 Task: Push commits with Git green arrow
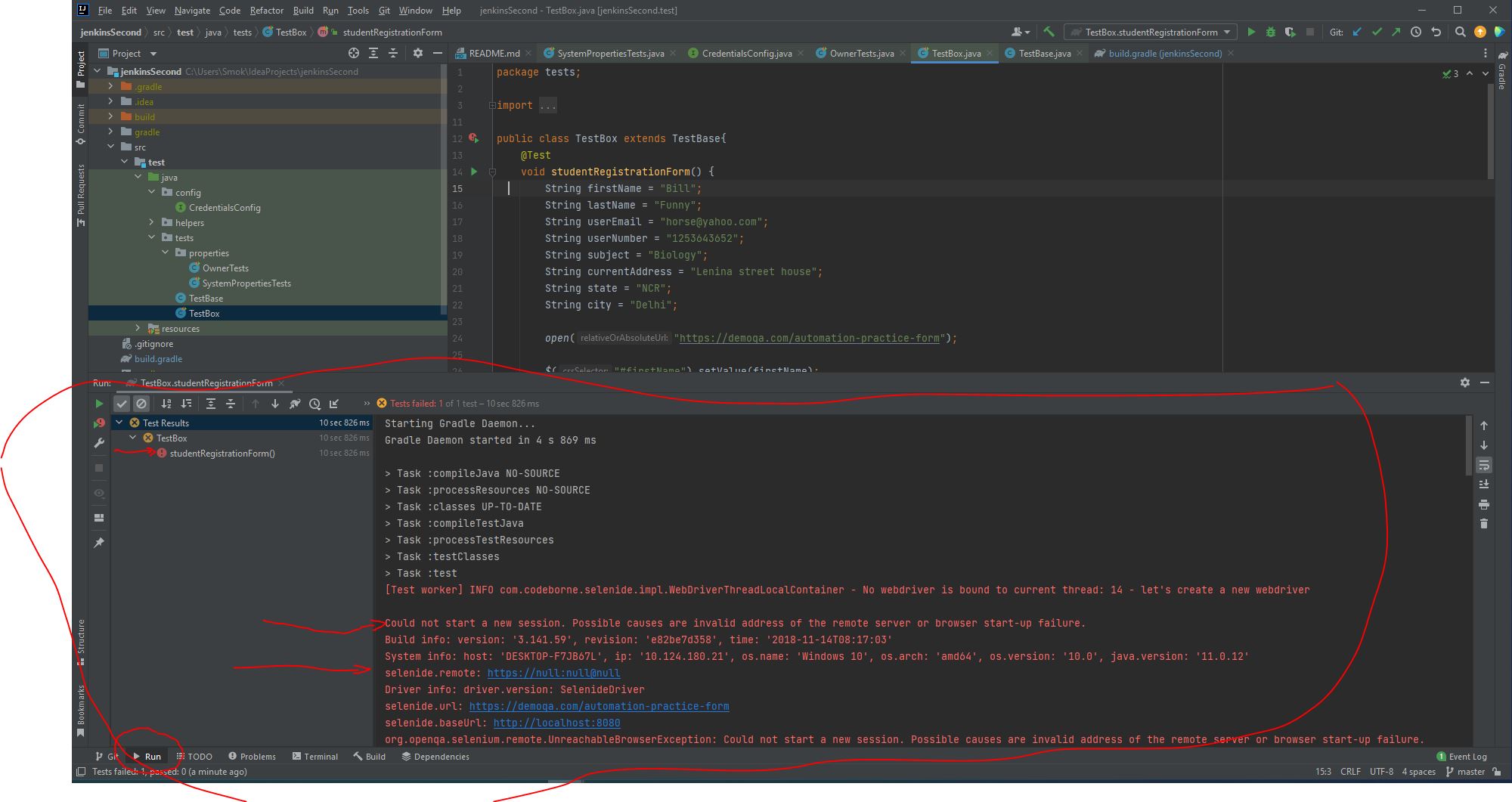tap(1396, 32)
